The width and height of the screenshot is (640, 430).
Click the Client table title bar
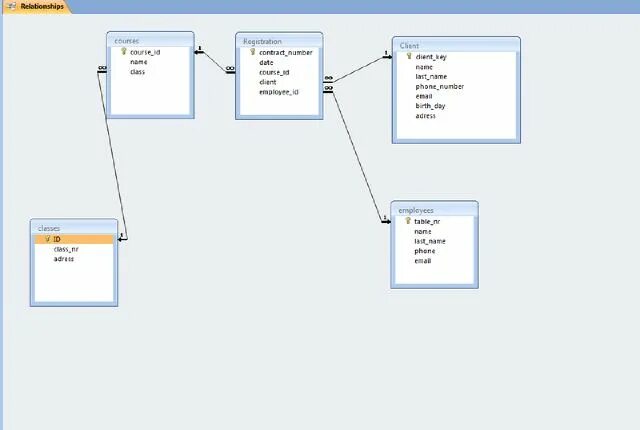coord(456,46)
